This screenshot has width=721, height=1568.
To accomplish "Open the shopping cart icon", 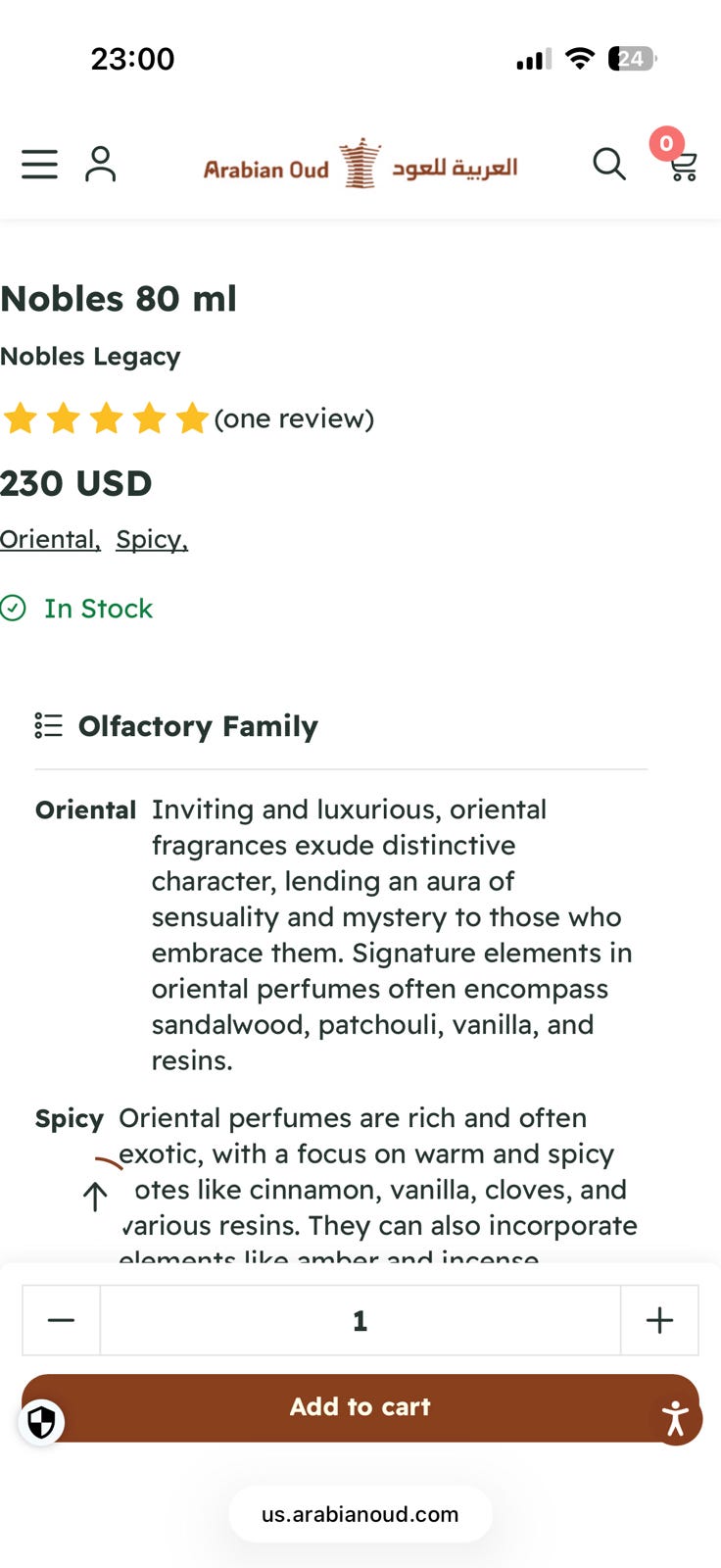I will (x=683, y=169).
